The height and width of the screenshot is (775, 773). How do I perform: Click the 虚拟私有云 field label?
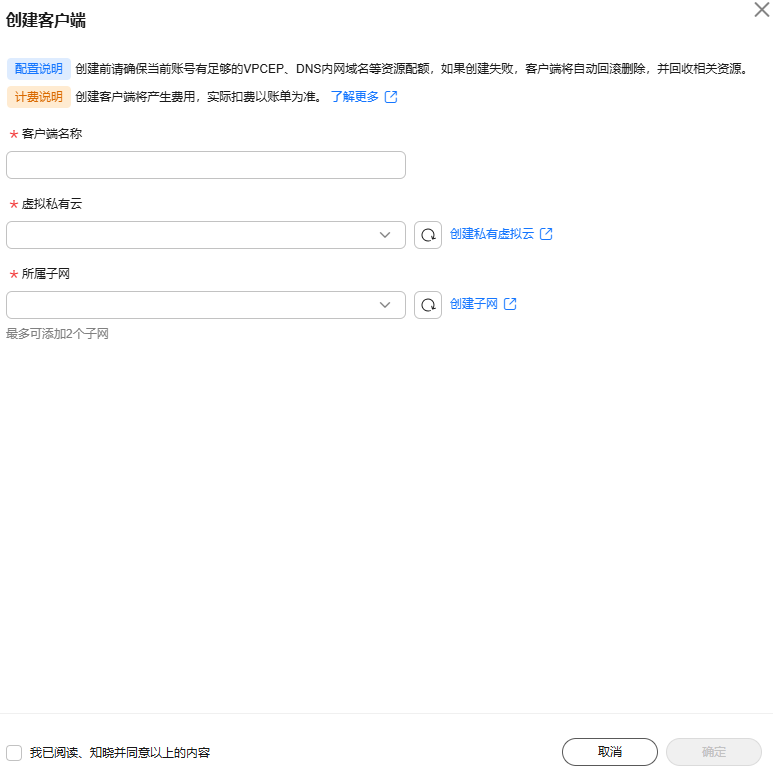52,204
